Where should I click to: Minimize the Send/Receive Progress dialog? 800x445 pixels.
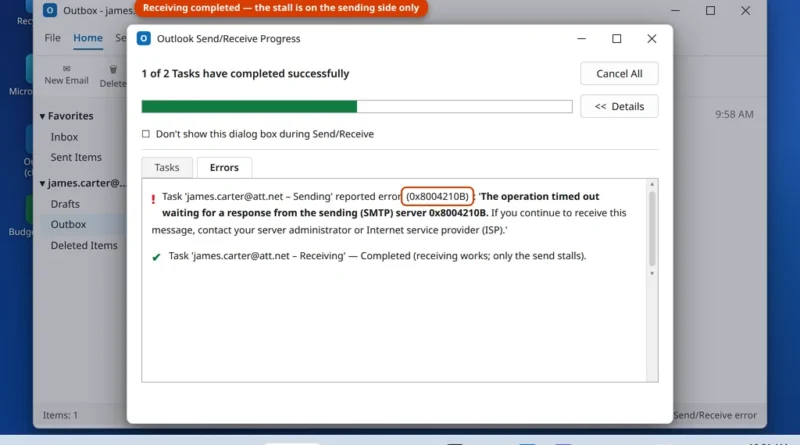[x=581, y=39]
